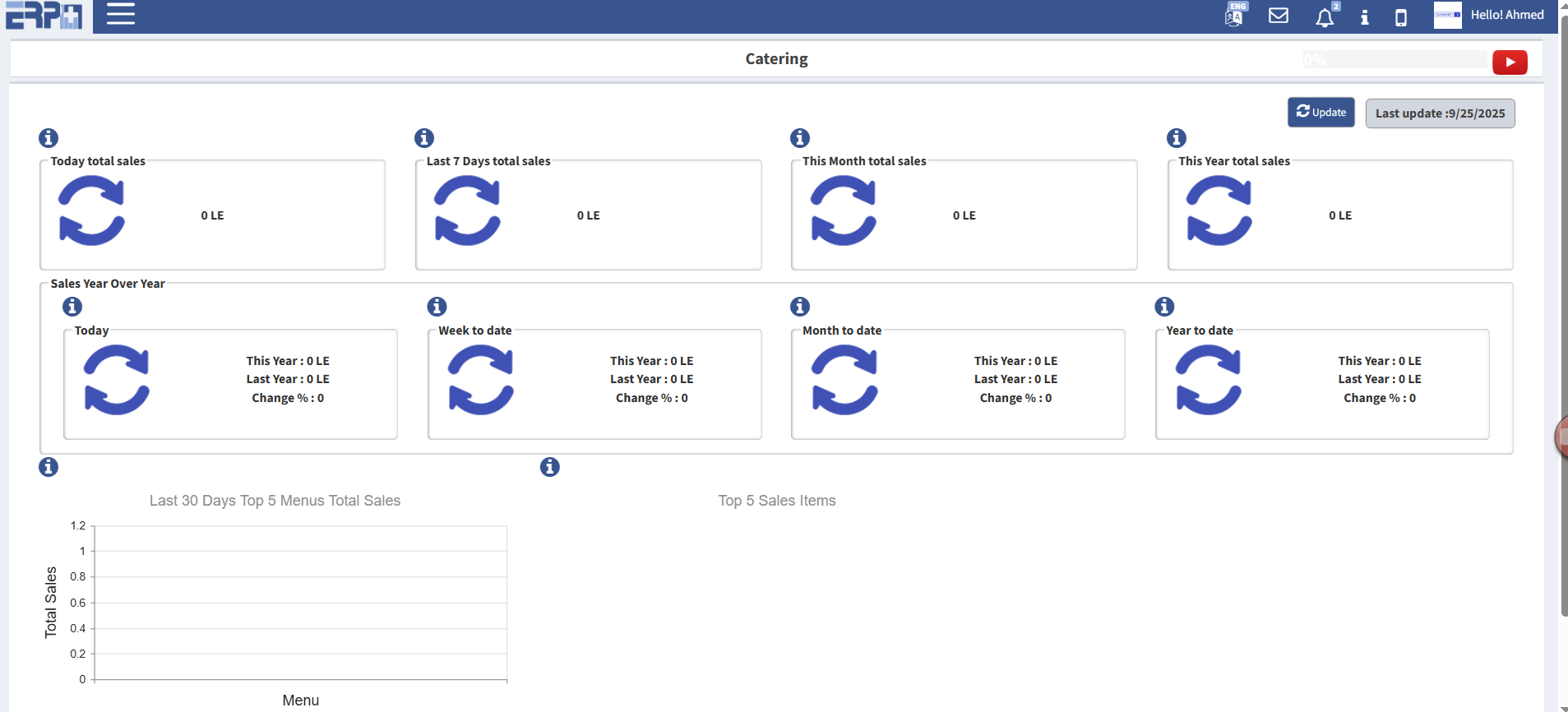1568x712 pixels.
Task: Play the YouTube tutorial video button
Action: (x=1509, y=62)
